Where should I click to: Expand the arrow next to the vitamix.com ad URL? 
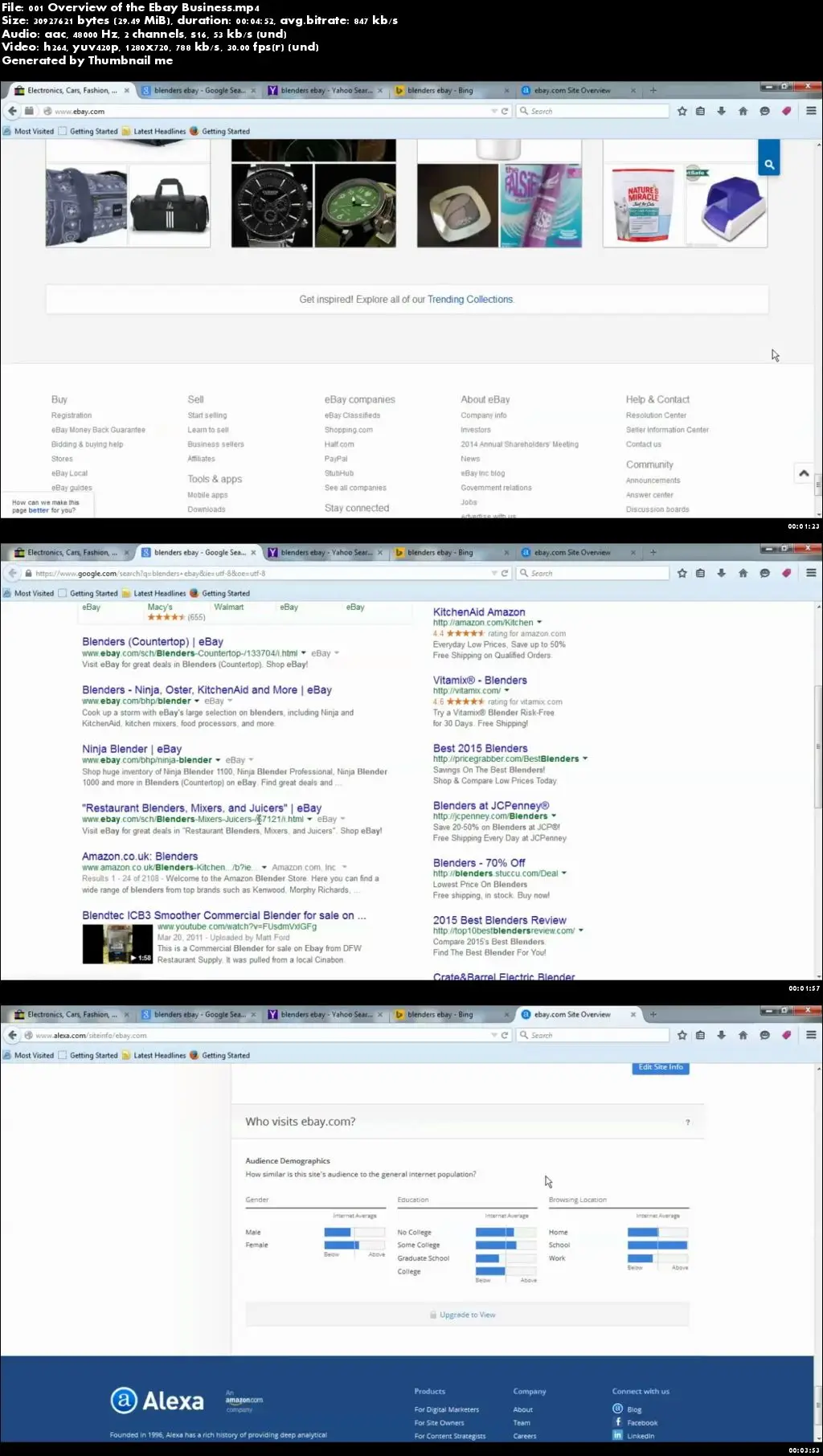tap(506, 690)
